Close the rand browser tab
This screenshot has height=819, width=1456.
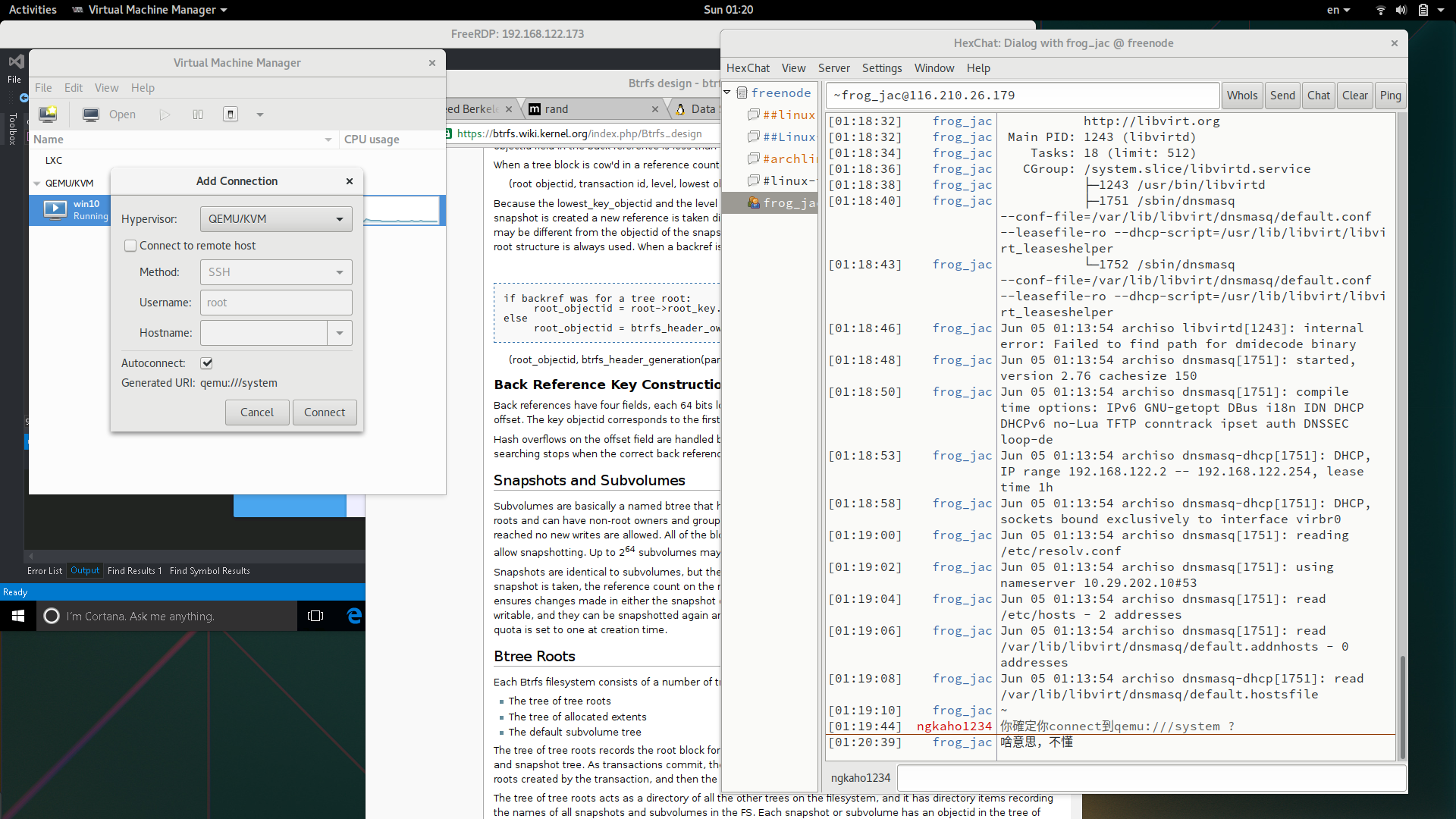655,109
